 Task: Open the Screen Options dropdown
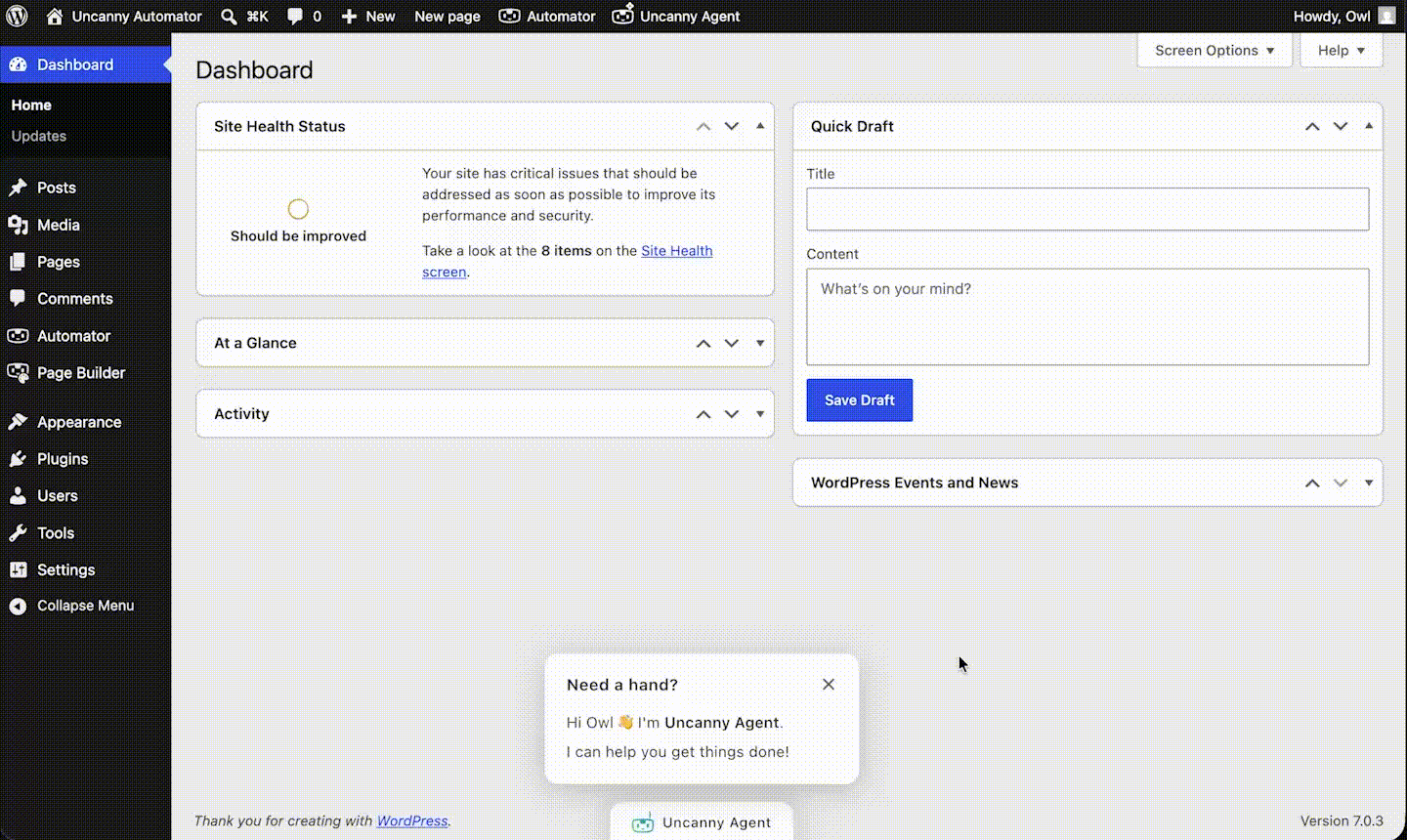pos(1215,51)
